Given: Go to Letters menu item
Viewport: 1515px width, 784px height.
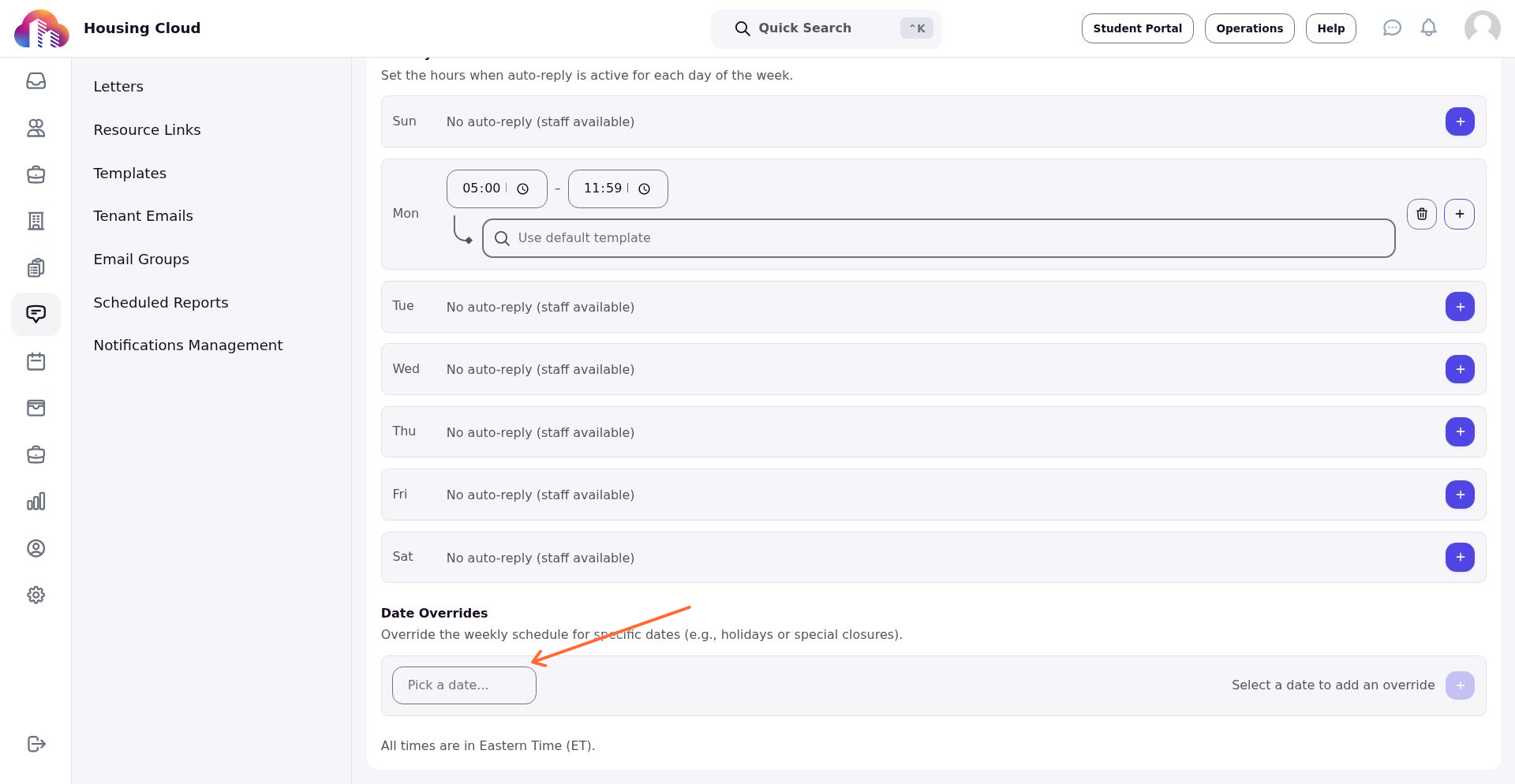Looking at the screenshot, I should point(118,87).
